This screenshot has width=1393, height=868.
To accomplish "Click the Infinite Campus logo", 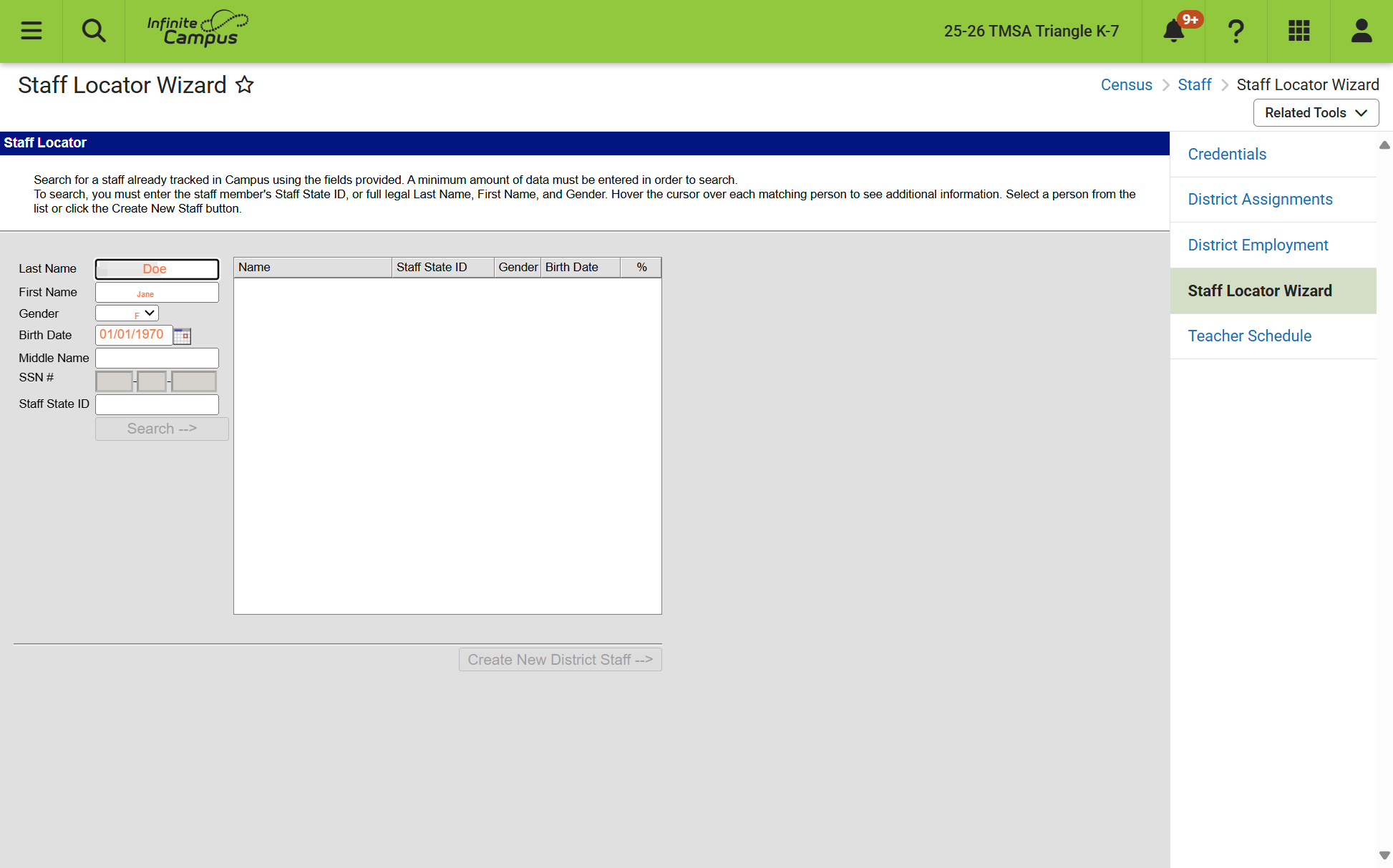I will [x=198, y=29].
